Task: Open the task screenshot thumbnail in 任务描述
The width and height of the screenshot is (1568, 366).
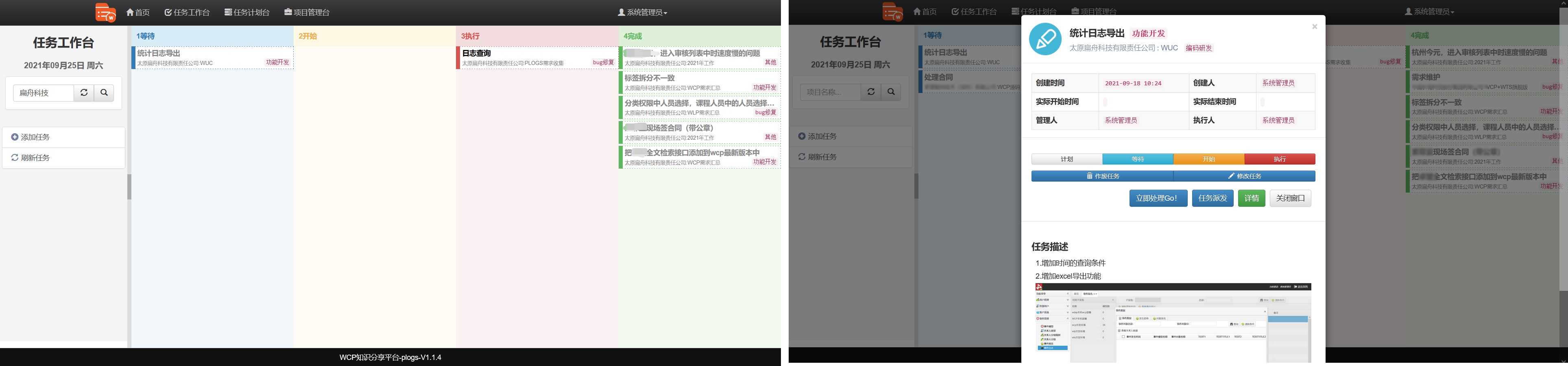Action: pyautogui.click(x=1173, y=323)
